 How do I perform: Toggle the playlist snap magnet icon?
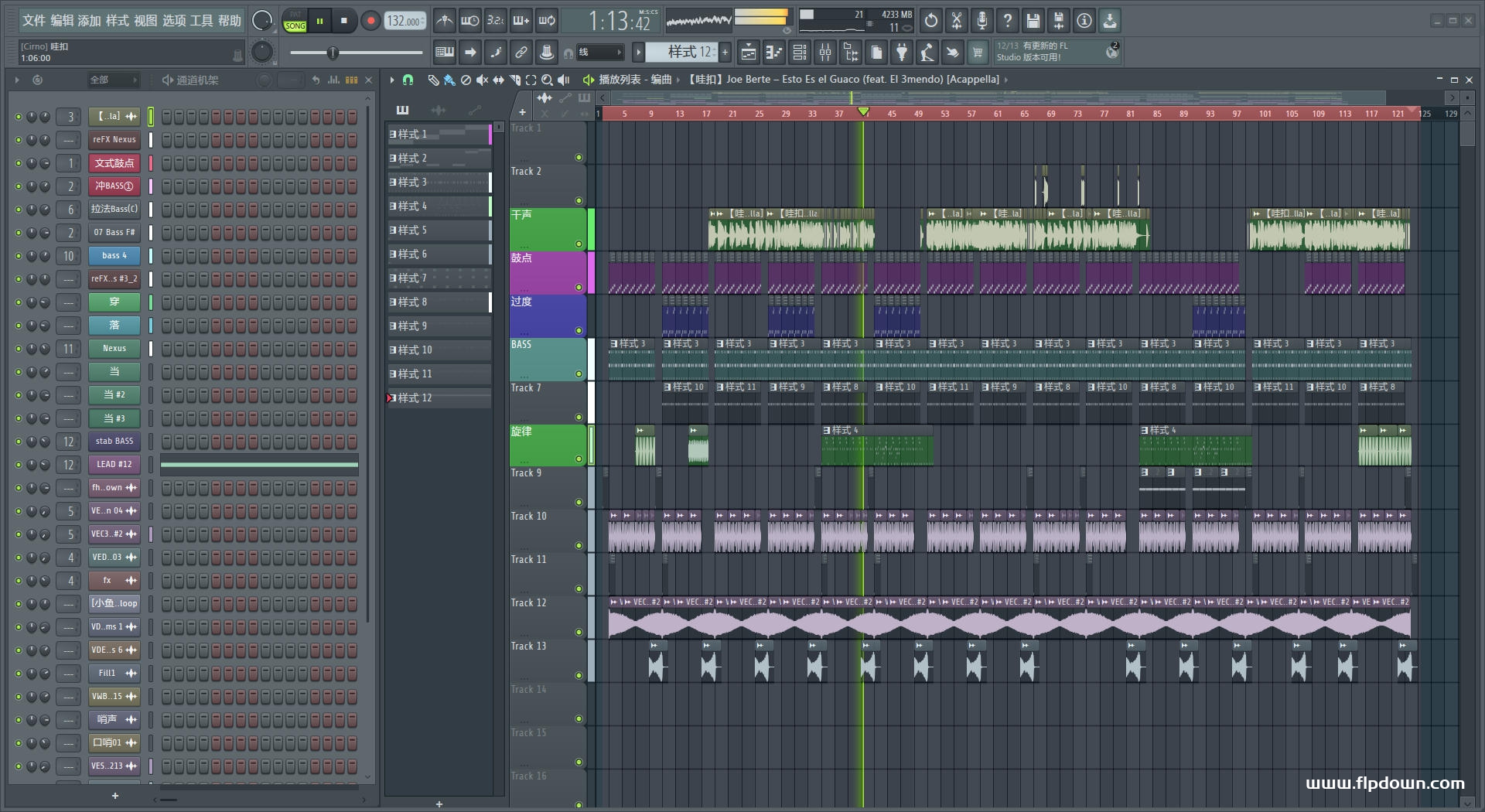point(408,80)
